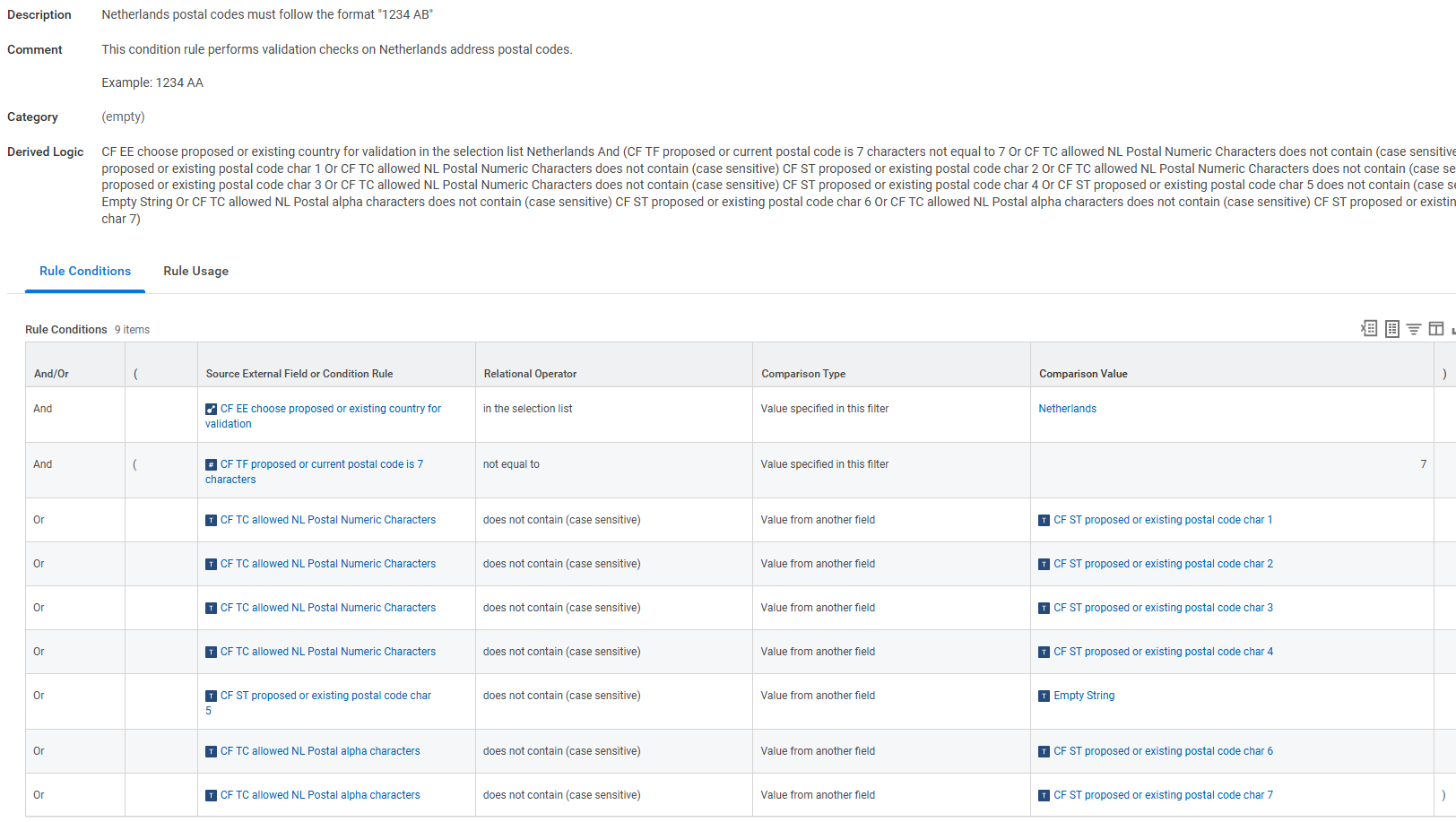Open CF TC allowed NL Postal alpha characters link
This screenshot has height=822, width=1456.
pos(321,750)
